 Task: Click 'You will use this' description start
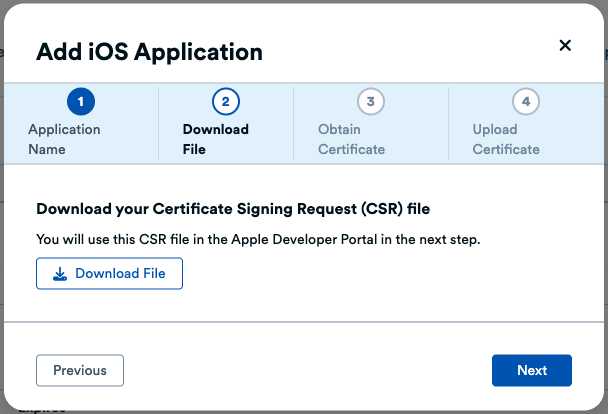pyautogui.click(x=85, y=240)
